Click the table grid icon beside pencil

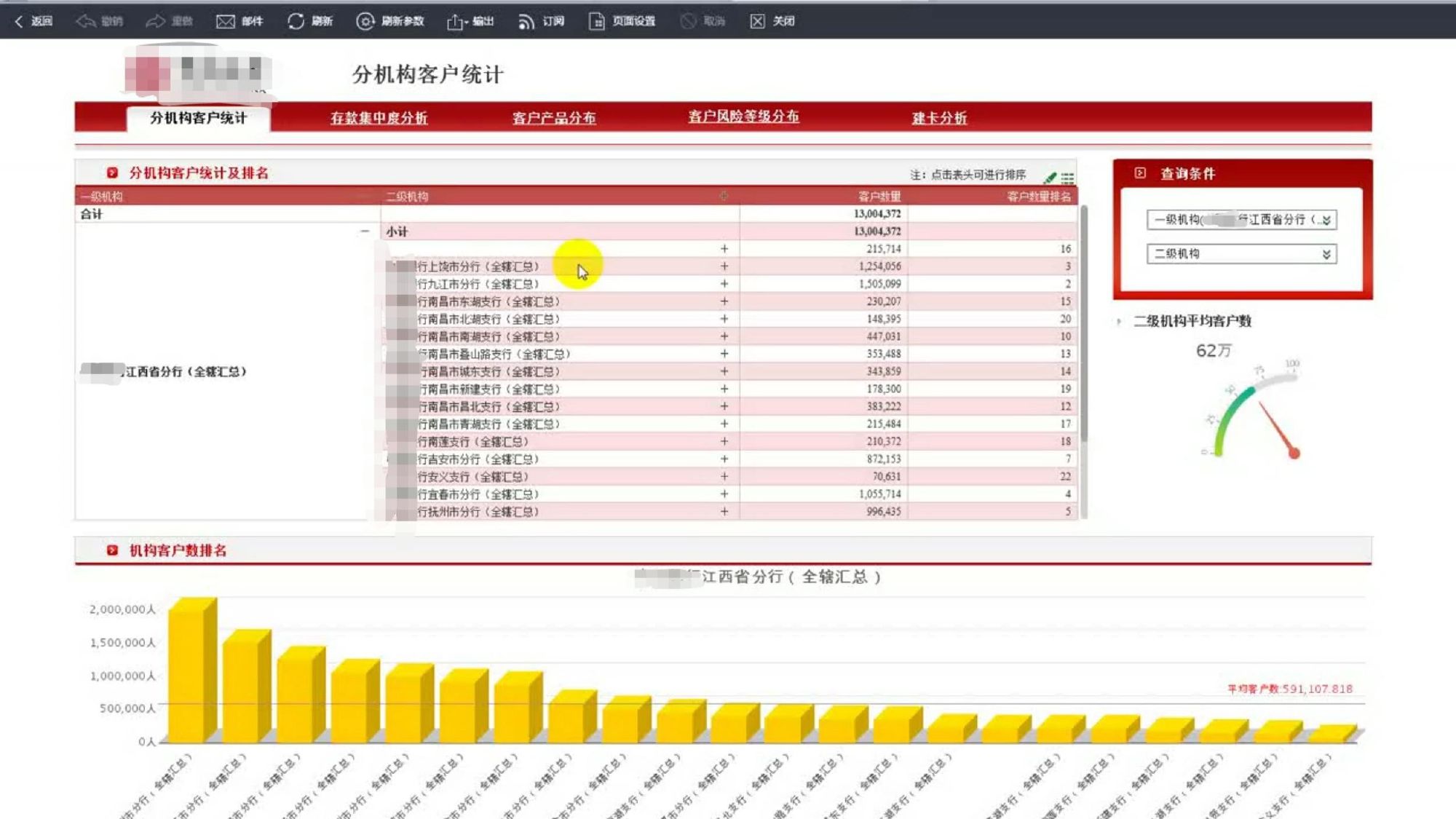click(x=1067, y=177)
